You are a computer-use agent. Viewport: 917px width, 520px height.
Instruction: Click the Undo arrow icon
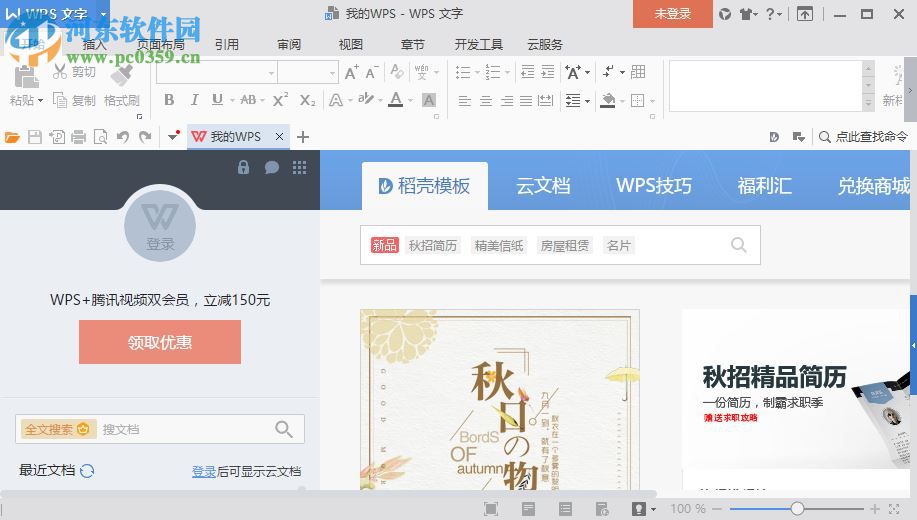(123, 137)
